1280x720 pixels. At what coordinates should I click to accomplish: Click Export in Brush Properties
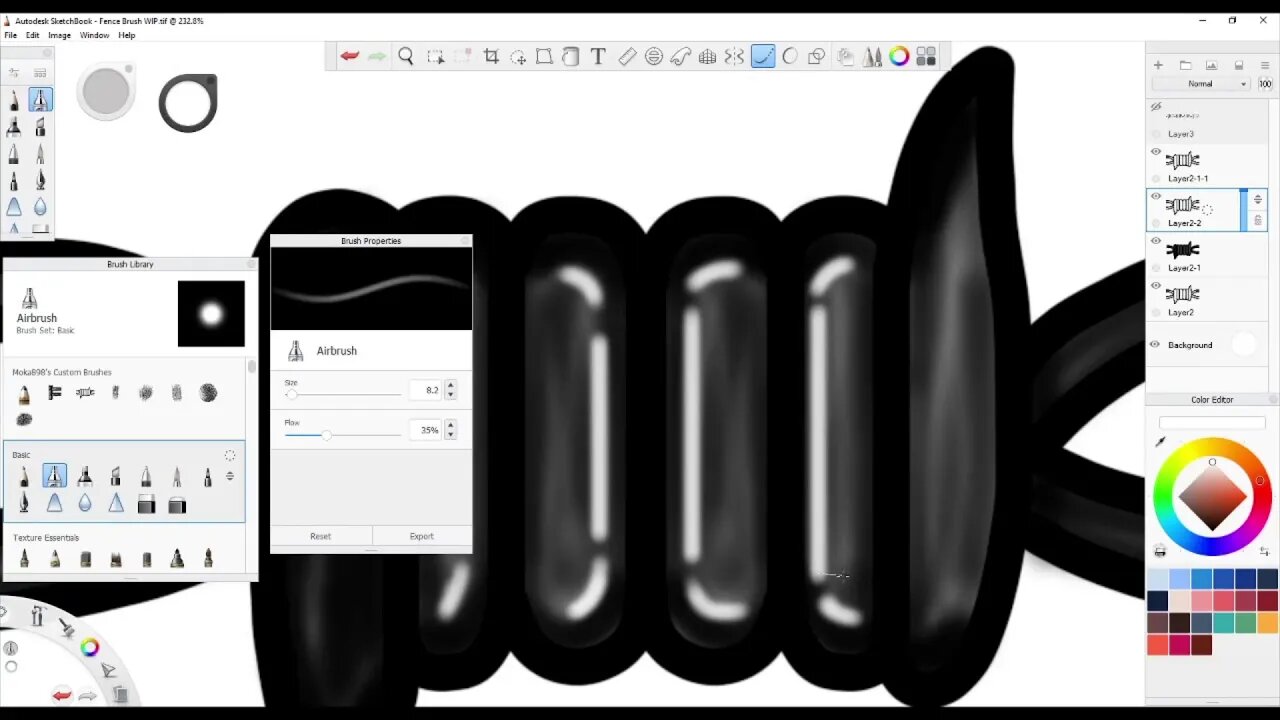(421, 536)
